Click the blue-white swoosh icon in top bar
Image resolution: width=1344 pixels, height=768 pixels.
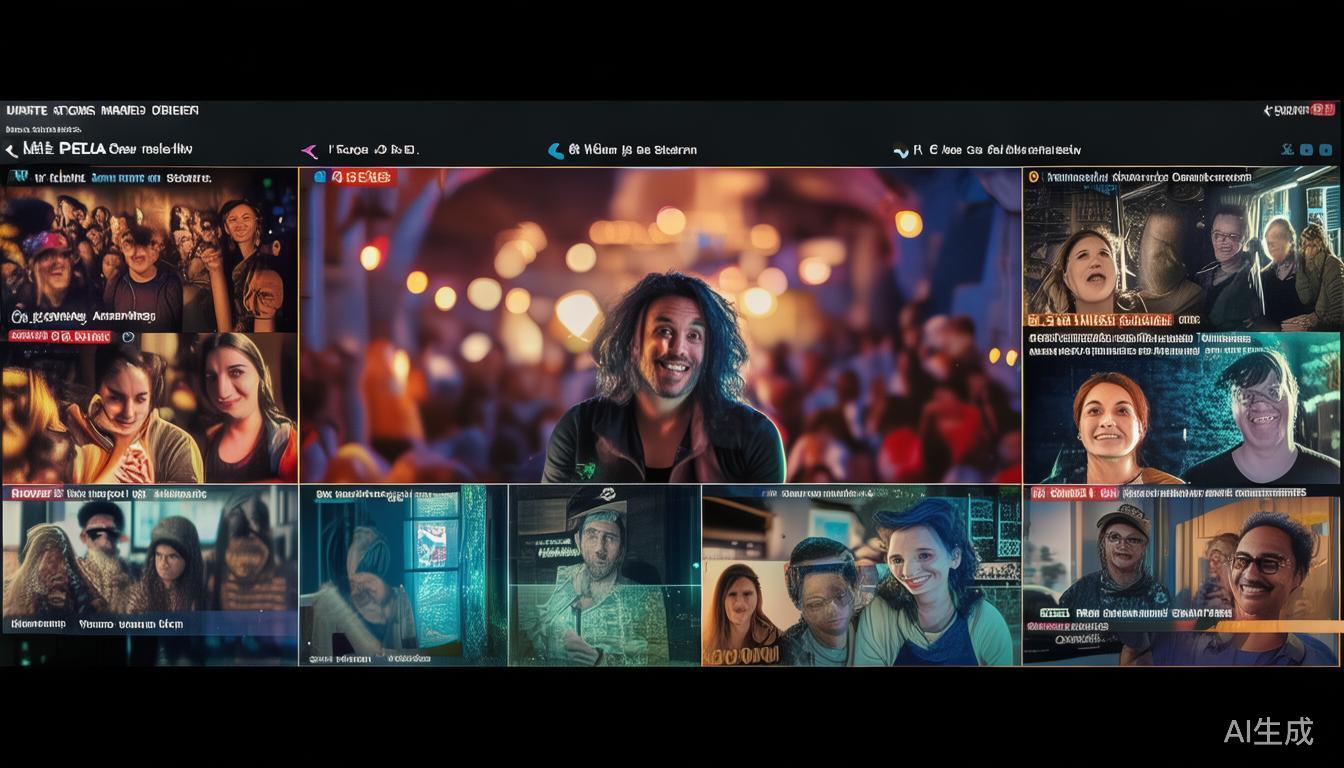tap(901, 151)
